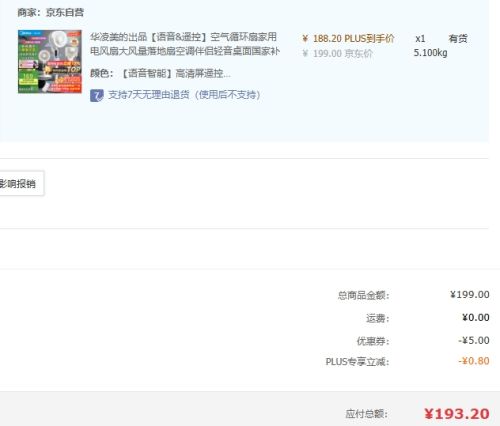
Task: Click the blue 7-day return badge icon
Action: pos(97,95)
